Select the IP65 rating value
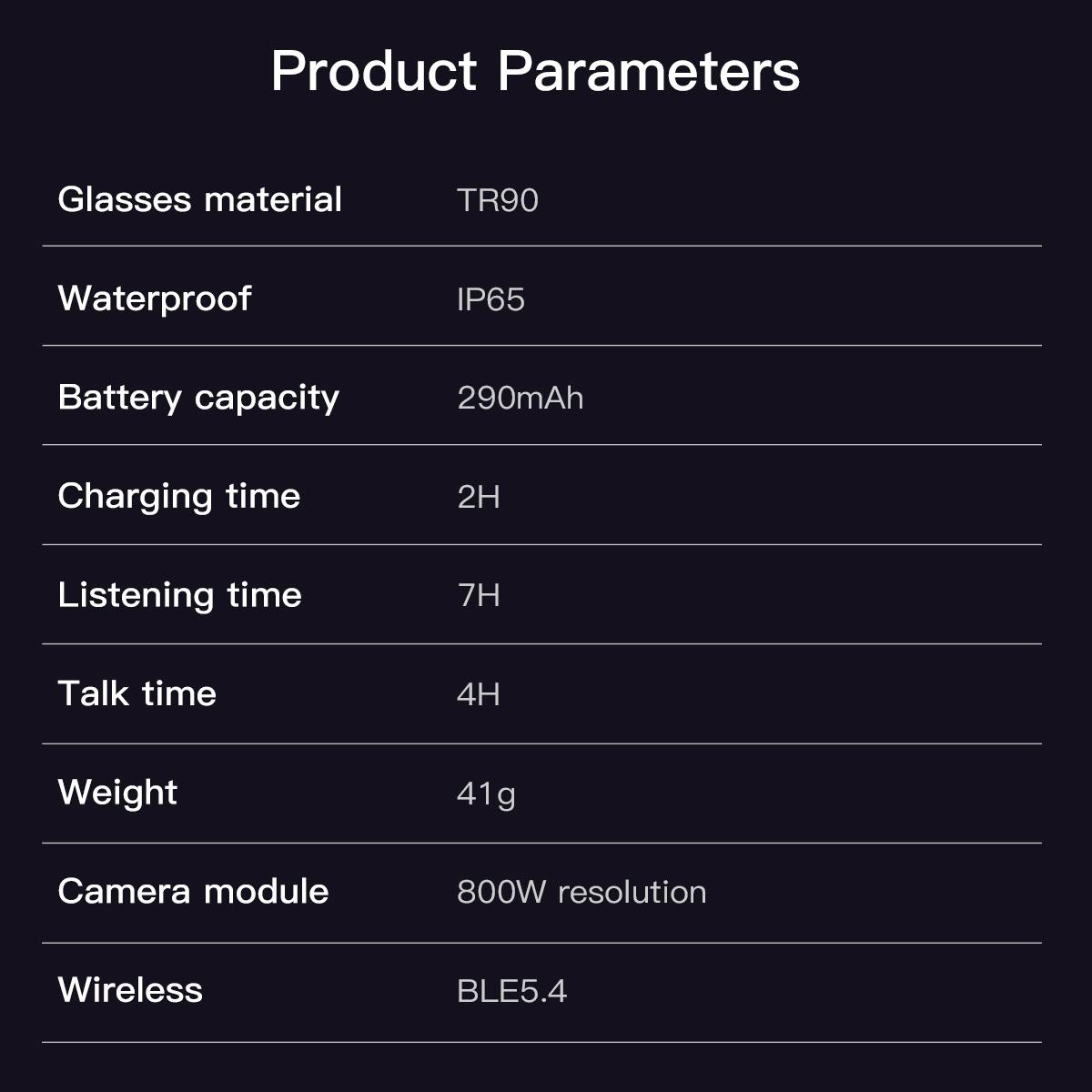 click(x=490, y=299)
